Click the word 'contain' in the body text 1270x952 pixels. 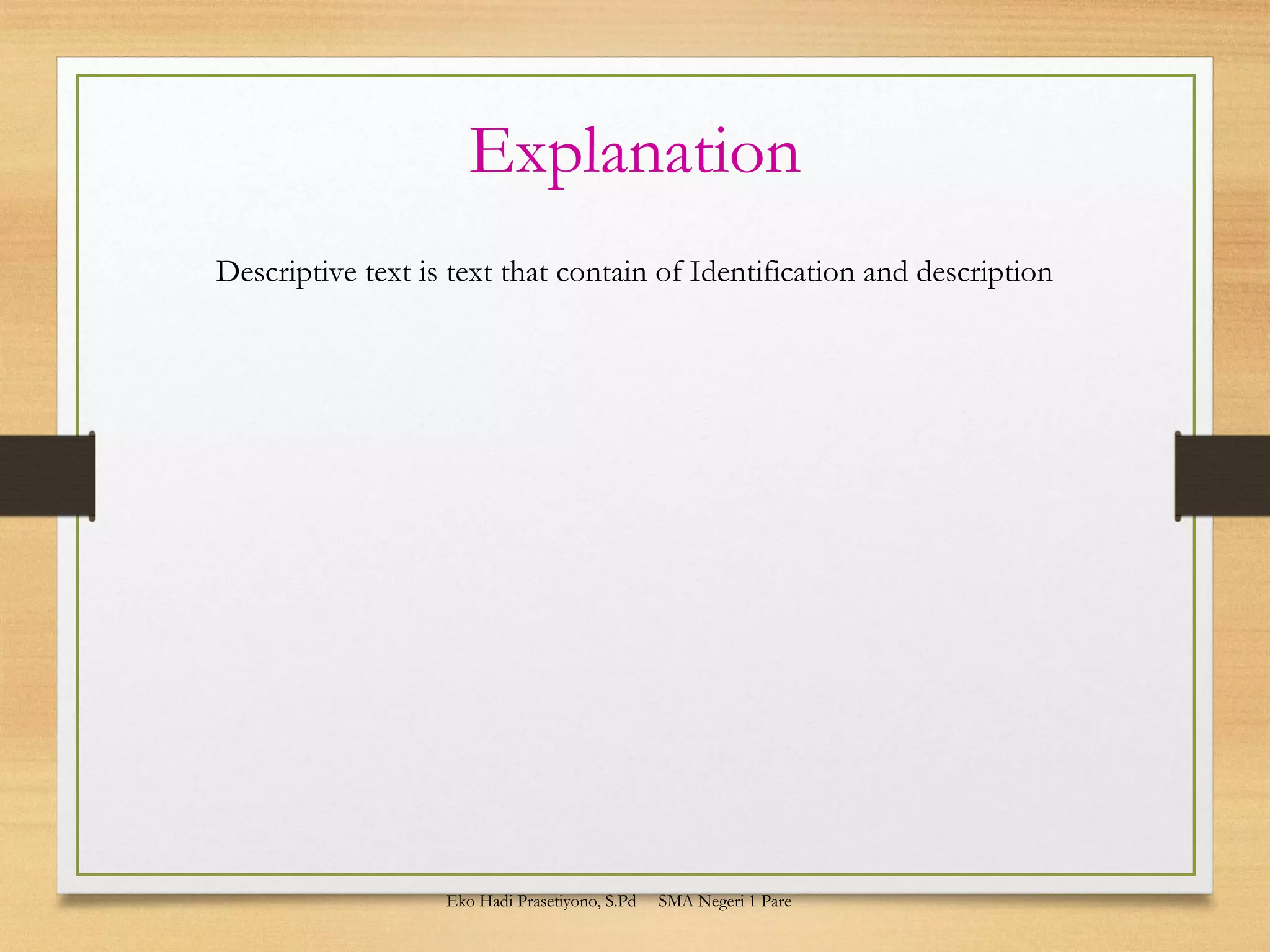pyautogui.click(x=602, y=272)
